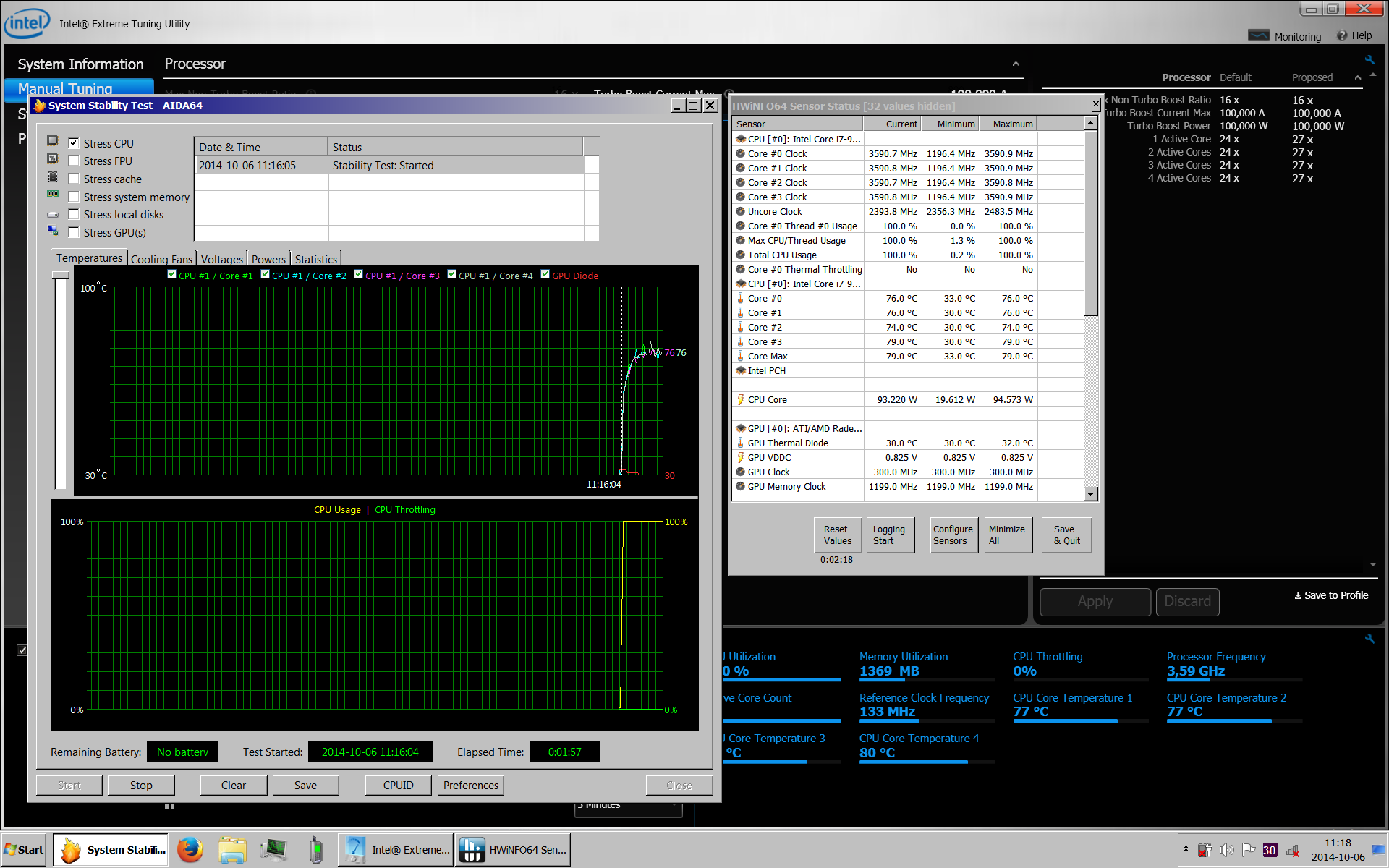This screenshot has width=1389, height=868.
Task: Toggle the Stress FPU checkbox
Action: [x=78, y=160]
